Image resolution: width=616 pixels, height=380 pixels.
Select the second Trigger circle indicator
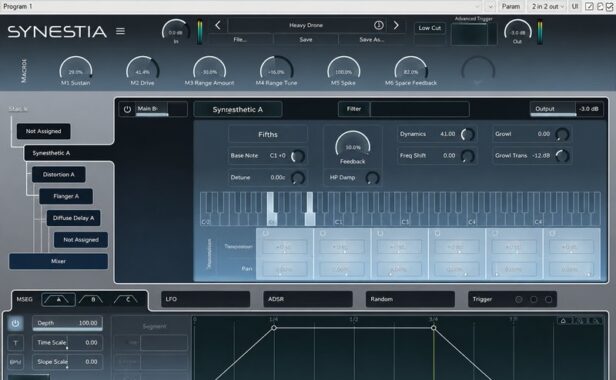(534, 299)
